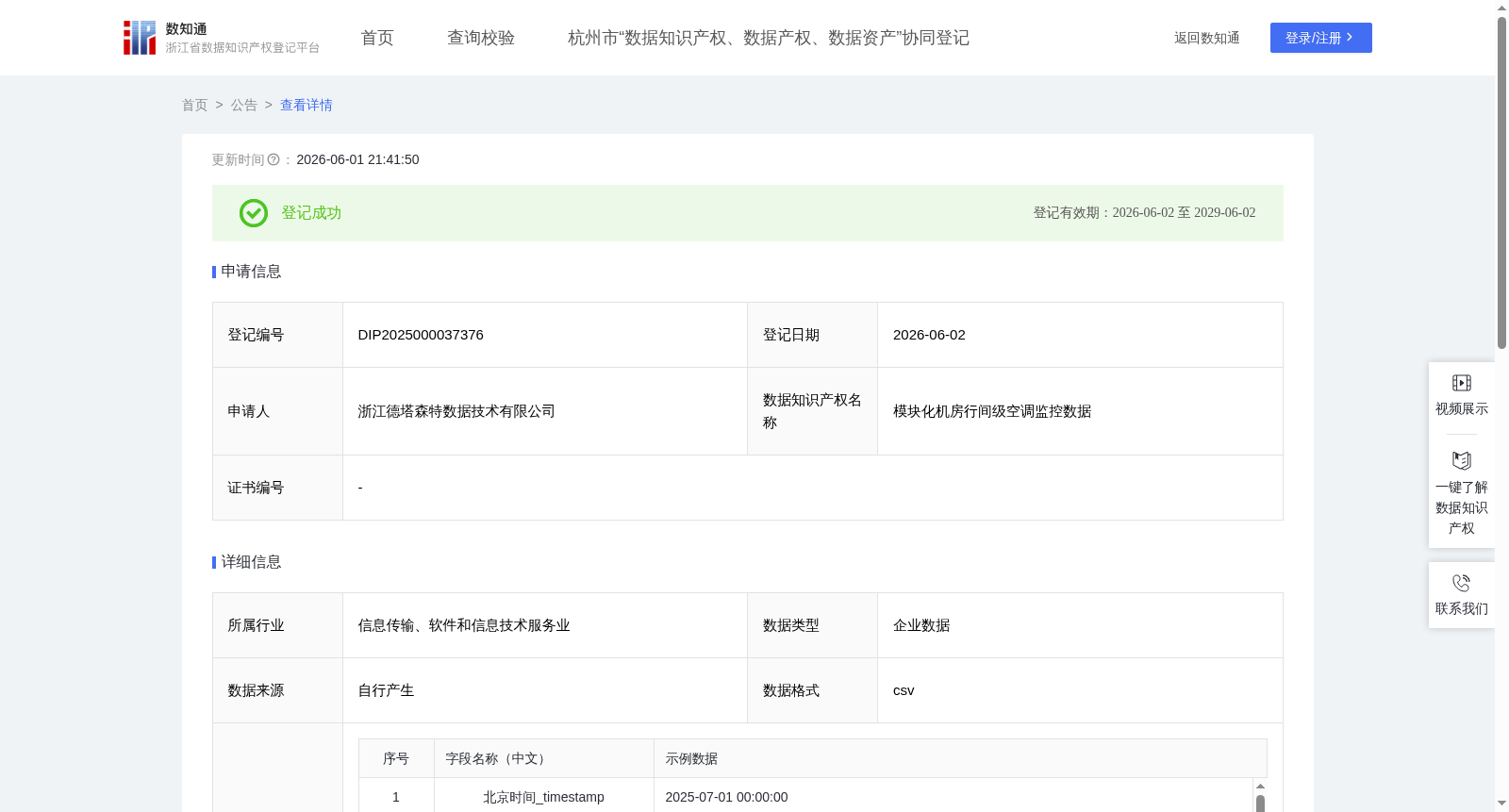Image resolution: width=1509 pixels, height=812 pixels.
Task: Click the 企业数据 data type value
Action: point(921,625)
